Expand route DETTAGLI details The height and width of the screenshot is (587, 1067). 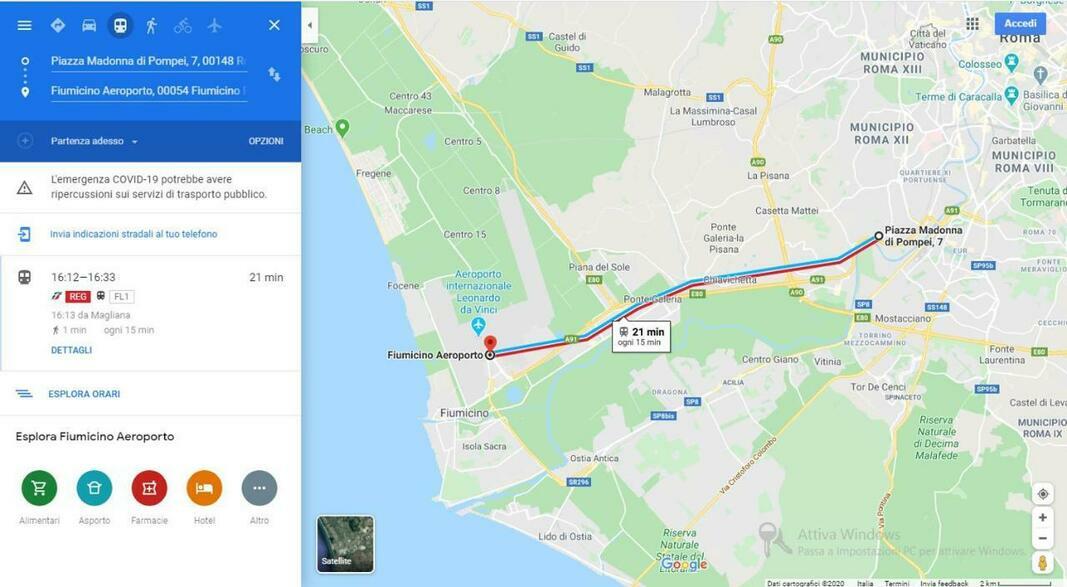coord(71,350)
